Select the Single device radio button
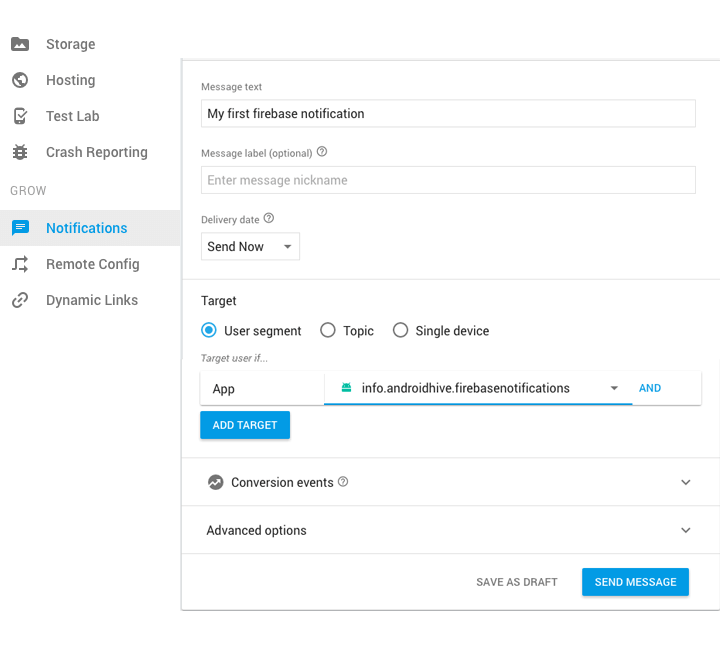This screenshot has width=720, height=663. (400, 330)
